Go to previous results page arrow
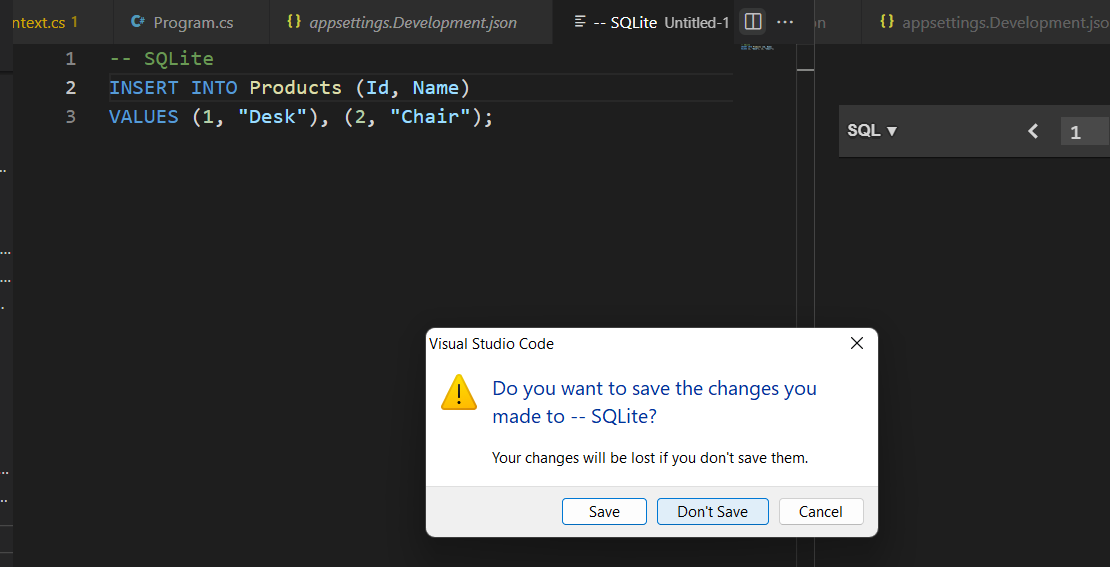Viewport: 1110px width, 567px height. (x=1034, y=131)
